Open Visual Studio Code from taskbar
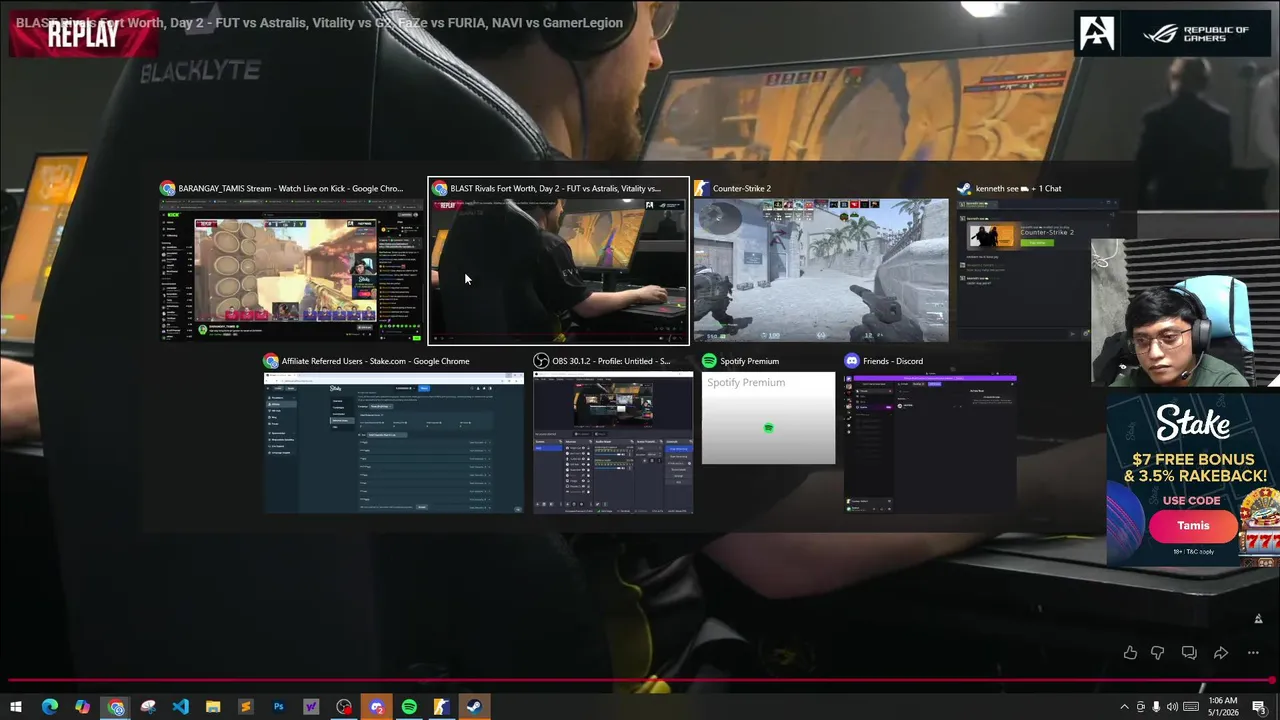This screenshot has height=720, width=1280. click(180, 707)
